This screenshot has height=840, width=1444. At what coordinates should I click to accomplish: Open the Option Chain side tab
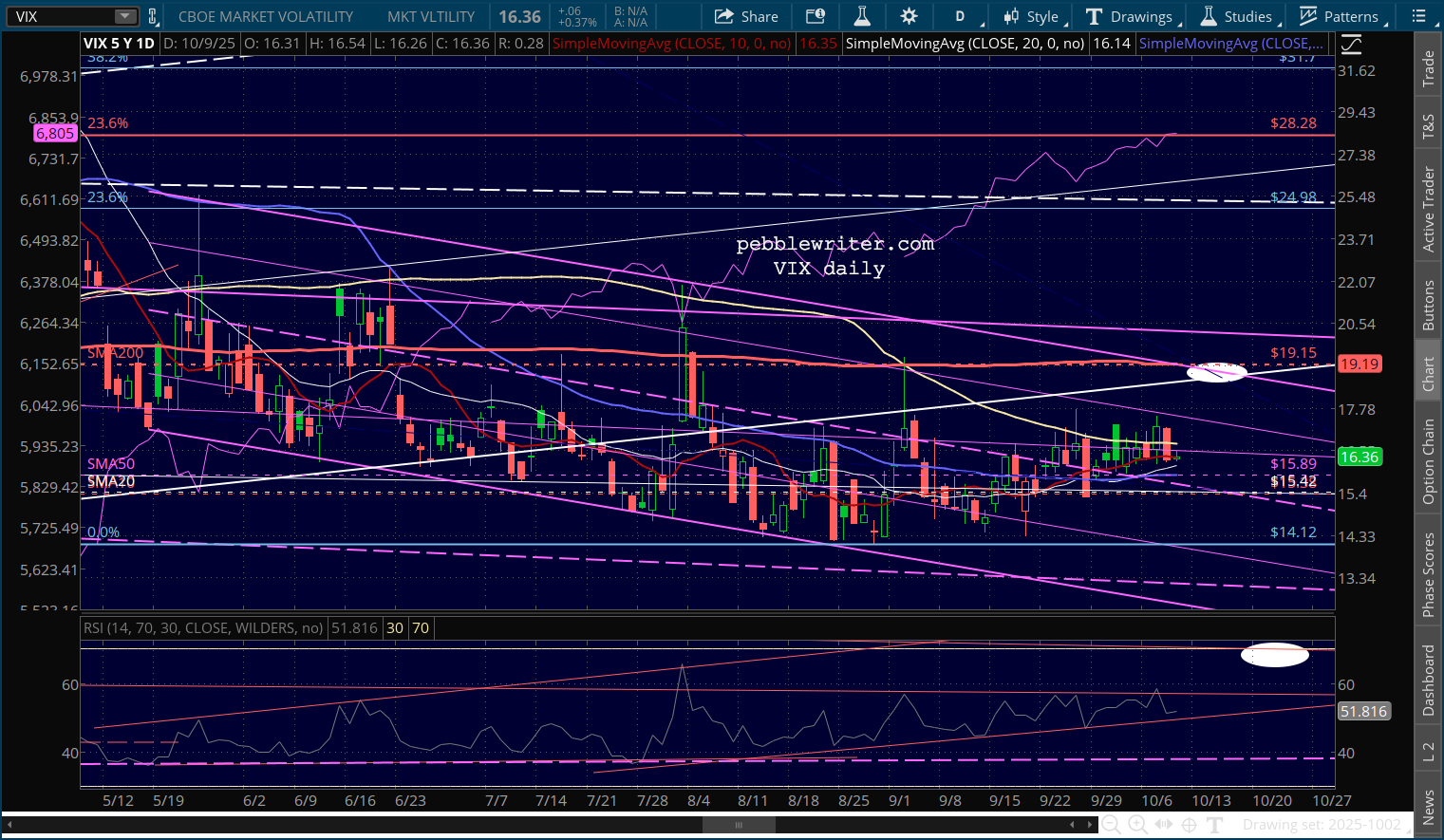click(x=1428, y=461)
